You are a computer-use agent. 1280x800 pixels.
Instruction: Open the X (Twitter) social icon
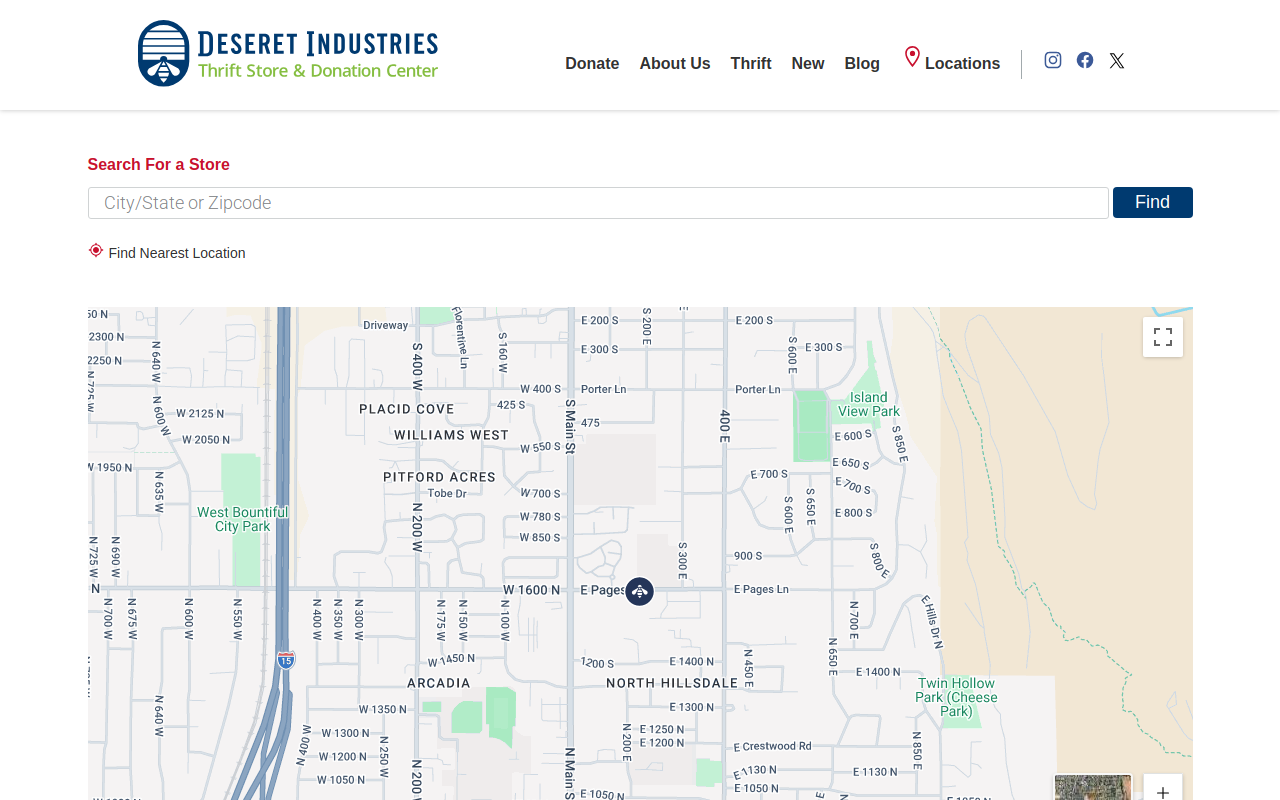1117,61
